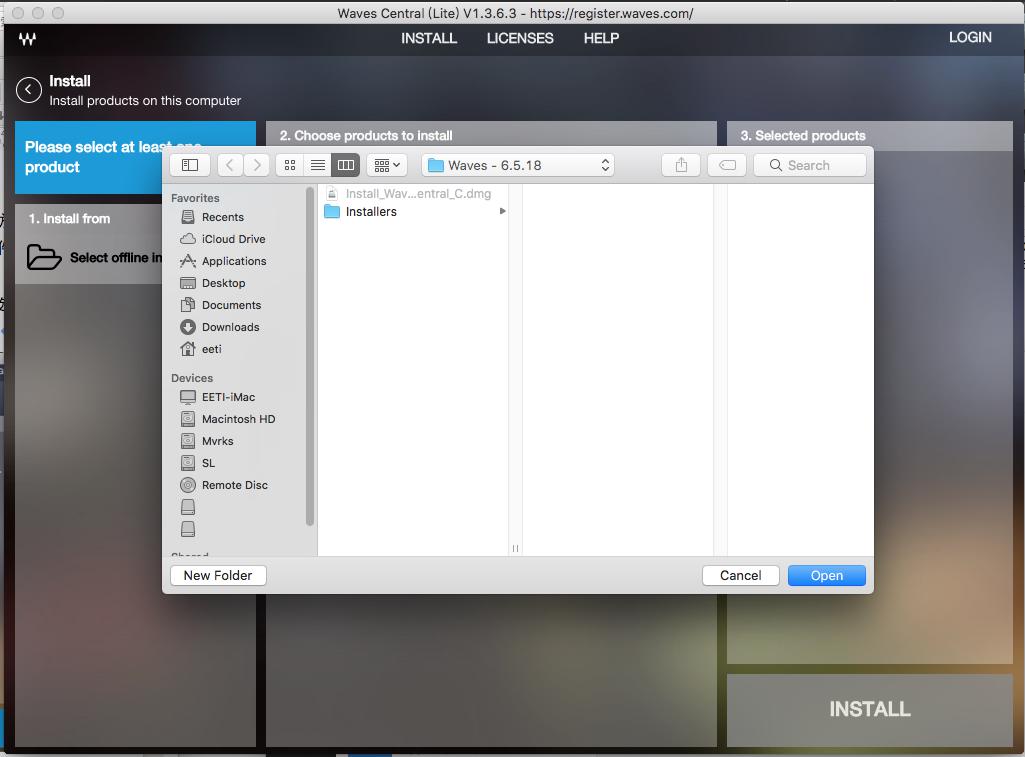Open the LICENSES tab

click(519, 38)
